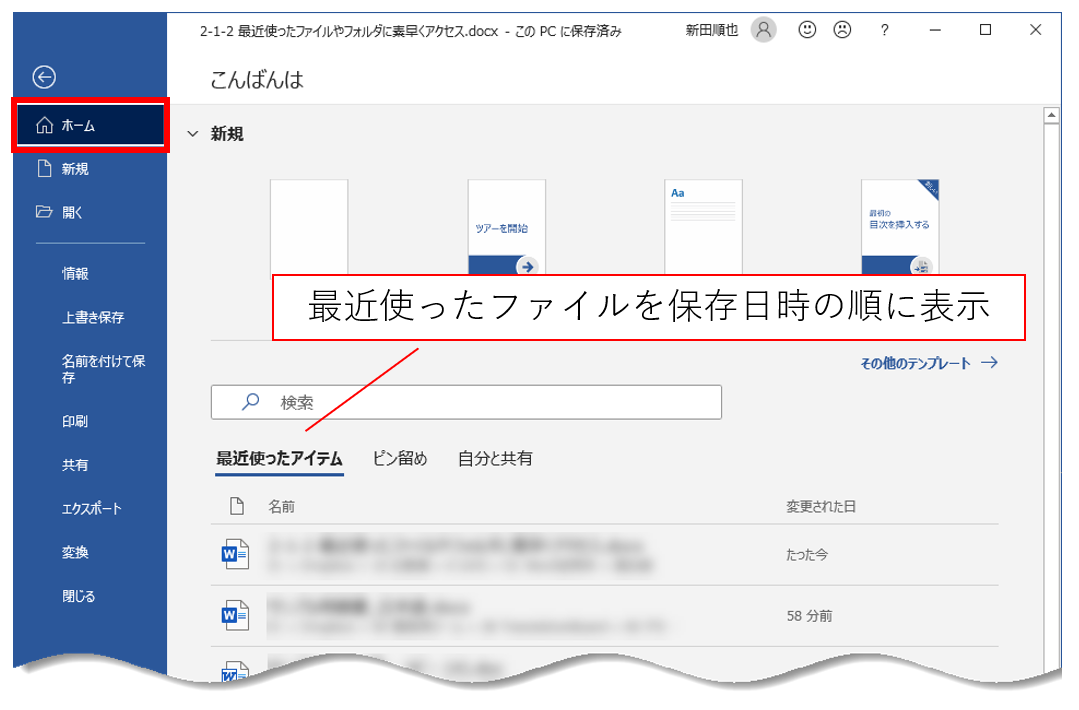Click 印刷 in the sidebar

tap(75, 422)
